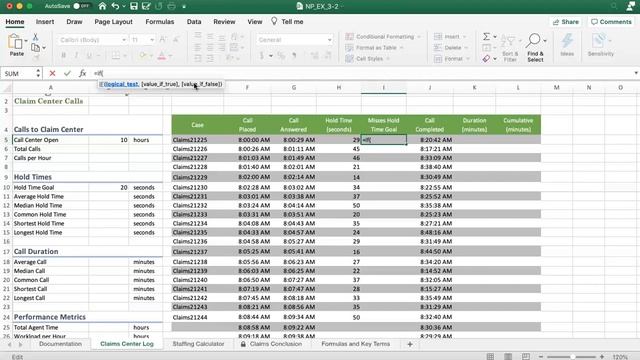
Task: Click the Bold B icon
Action: pyautogui.click(x=63, y=55)
